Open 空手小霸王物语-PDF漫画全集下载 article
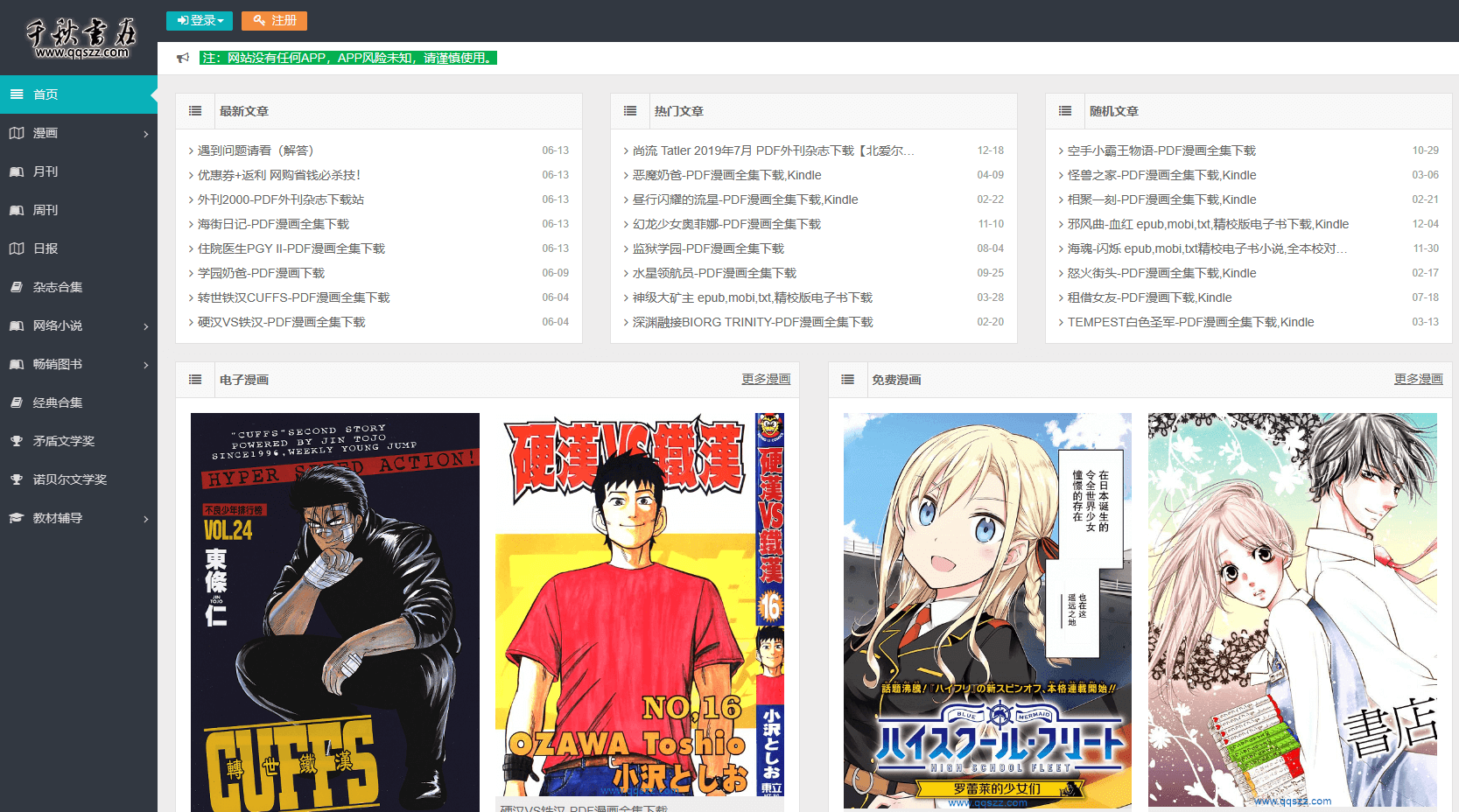Screen dimensions: 1459x812 point(1161,150)
